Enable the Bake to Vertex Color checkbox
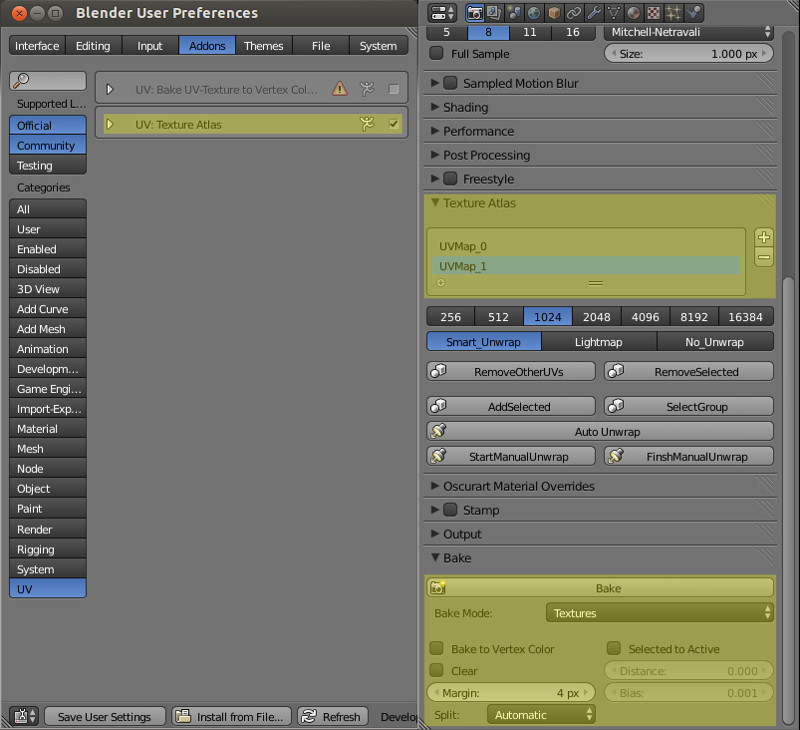This screenshot has height=730, width=800. point(437,649)
